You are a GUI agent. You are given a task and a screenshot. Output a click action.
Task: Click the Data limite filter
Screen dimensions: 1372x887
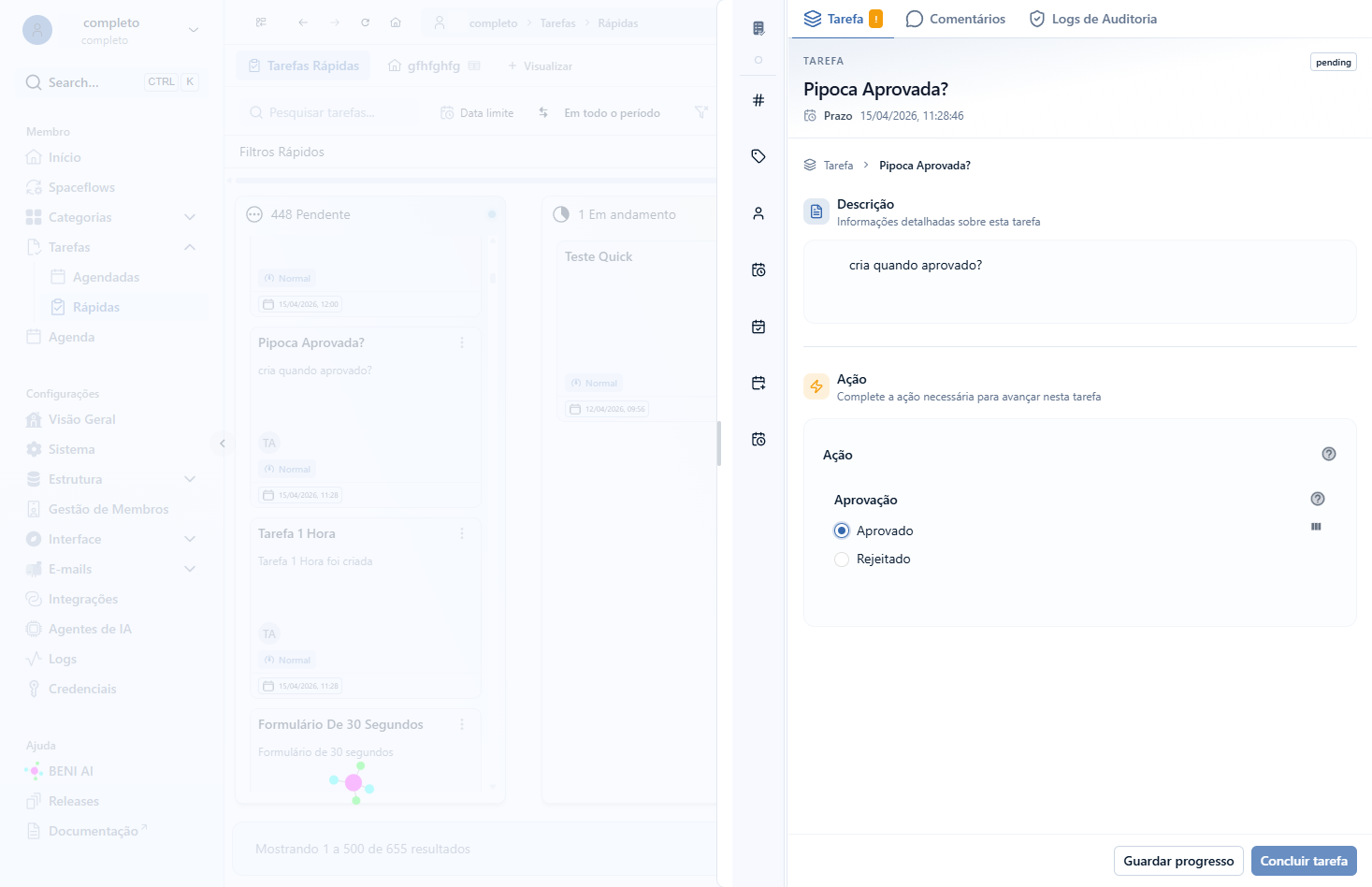(477, 112)
